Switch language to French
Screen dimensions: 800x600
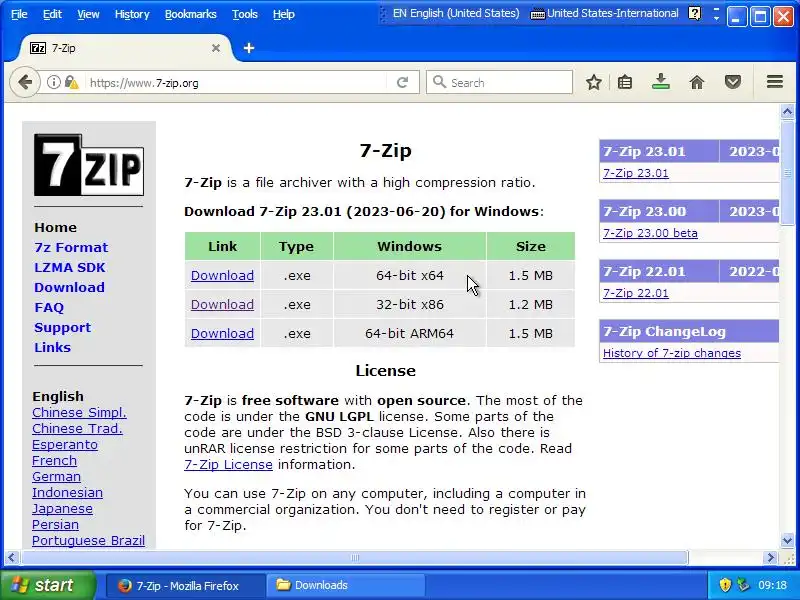tap(54, 461)
